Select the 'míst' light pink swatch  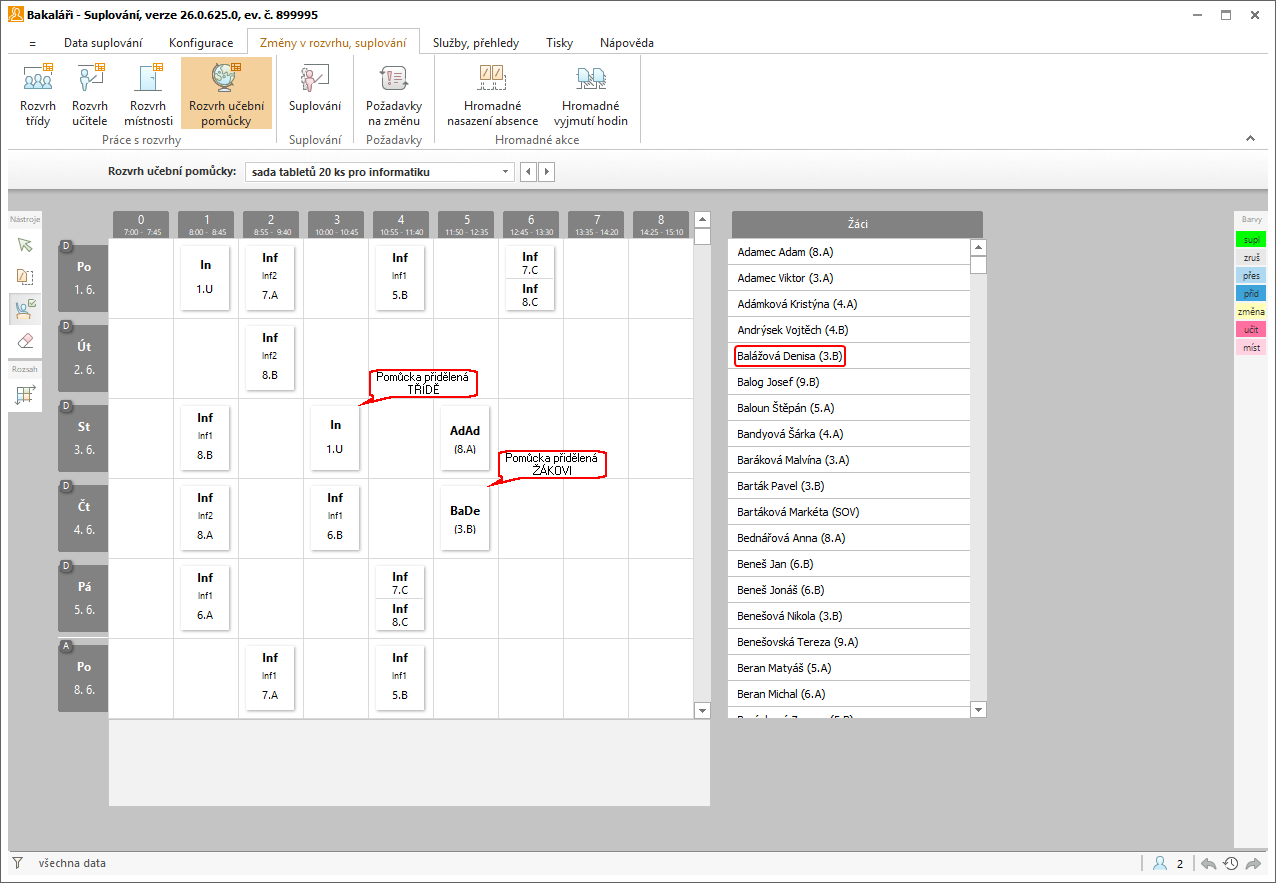[x=1251, y=347]
